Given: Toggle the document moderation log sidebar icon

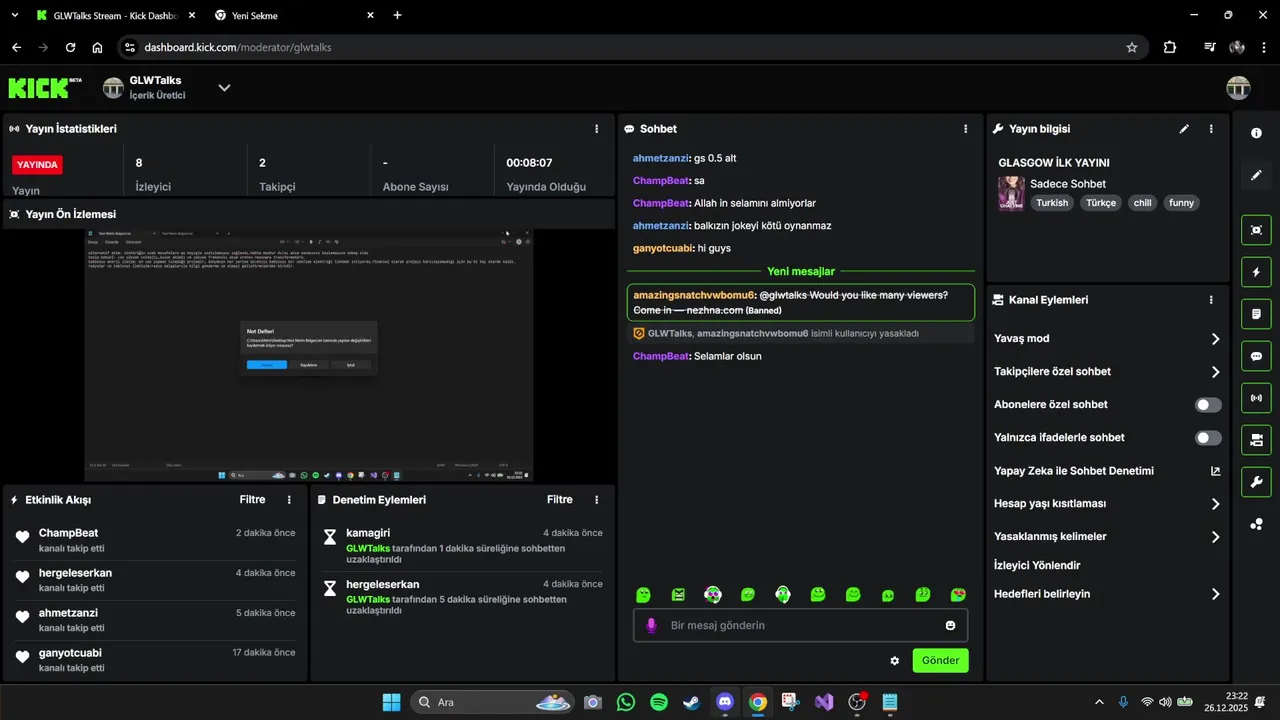Looking at the screenshot, I should point(1256,314).
